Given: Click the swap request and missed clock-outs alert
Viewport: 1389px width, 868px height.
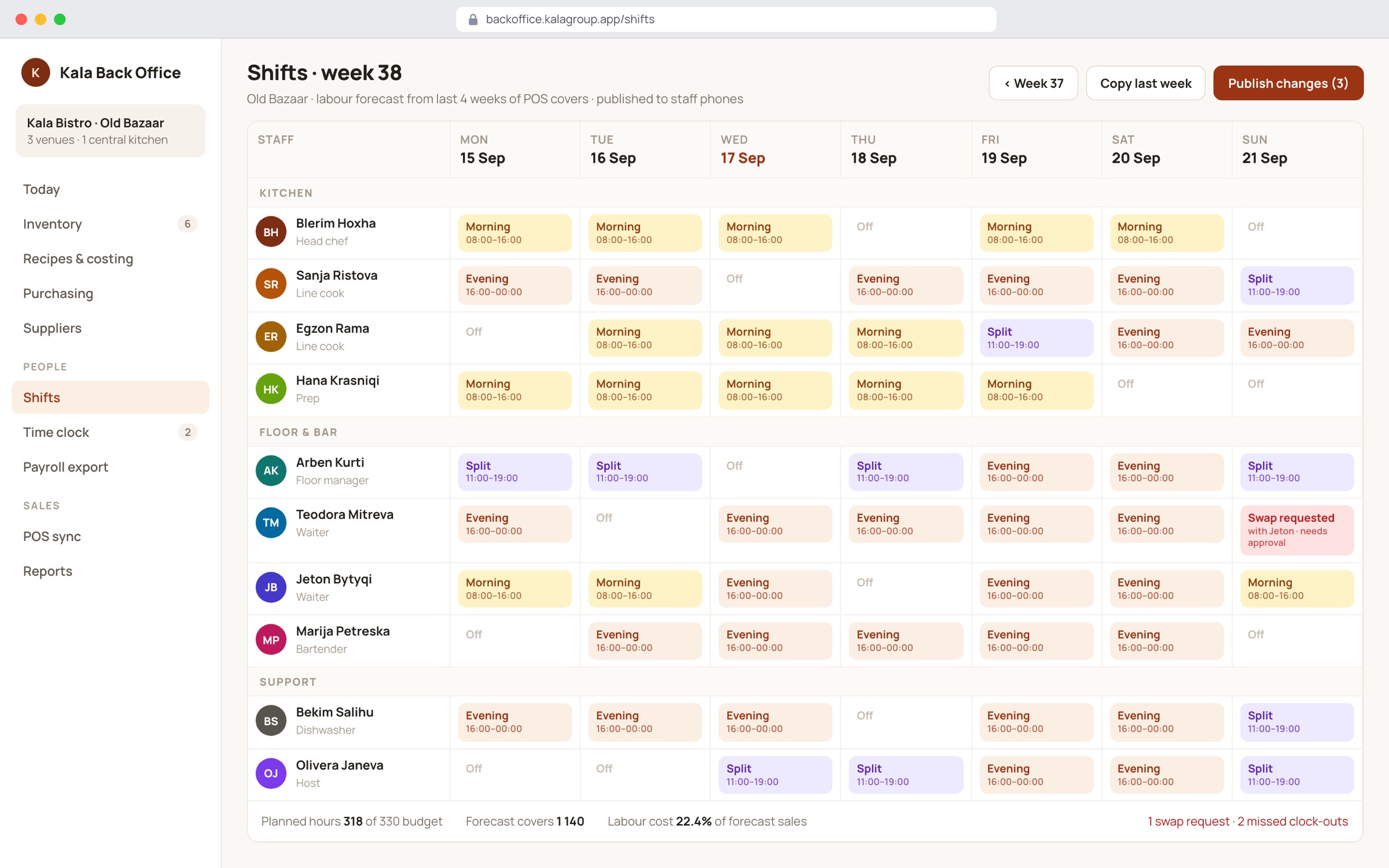Looking at the screenshot, I should [1248, 821].
